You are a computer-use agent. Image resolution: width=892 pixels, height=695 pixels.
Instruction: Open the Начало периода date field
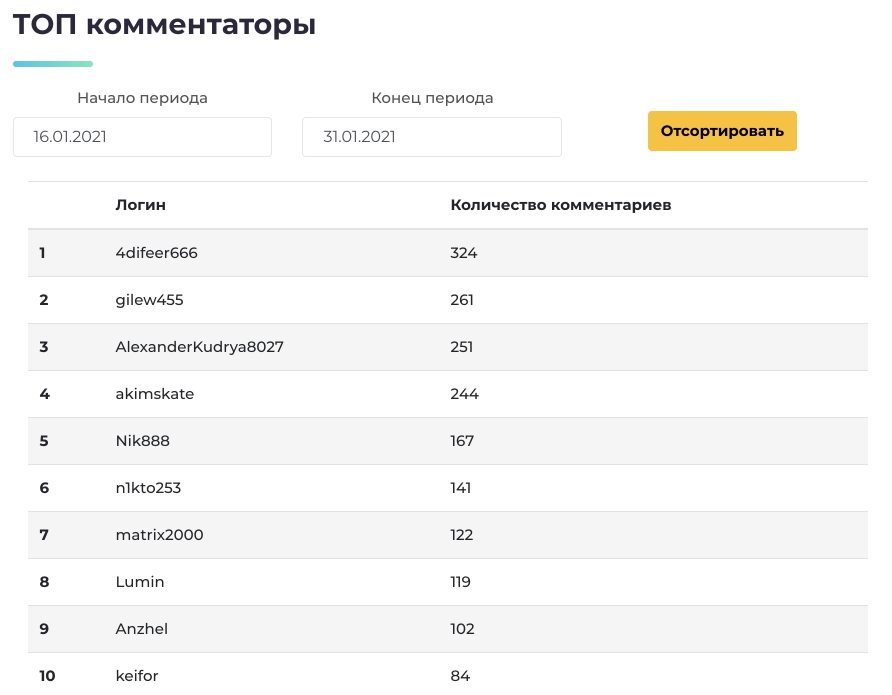coord(142,136)
